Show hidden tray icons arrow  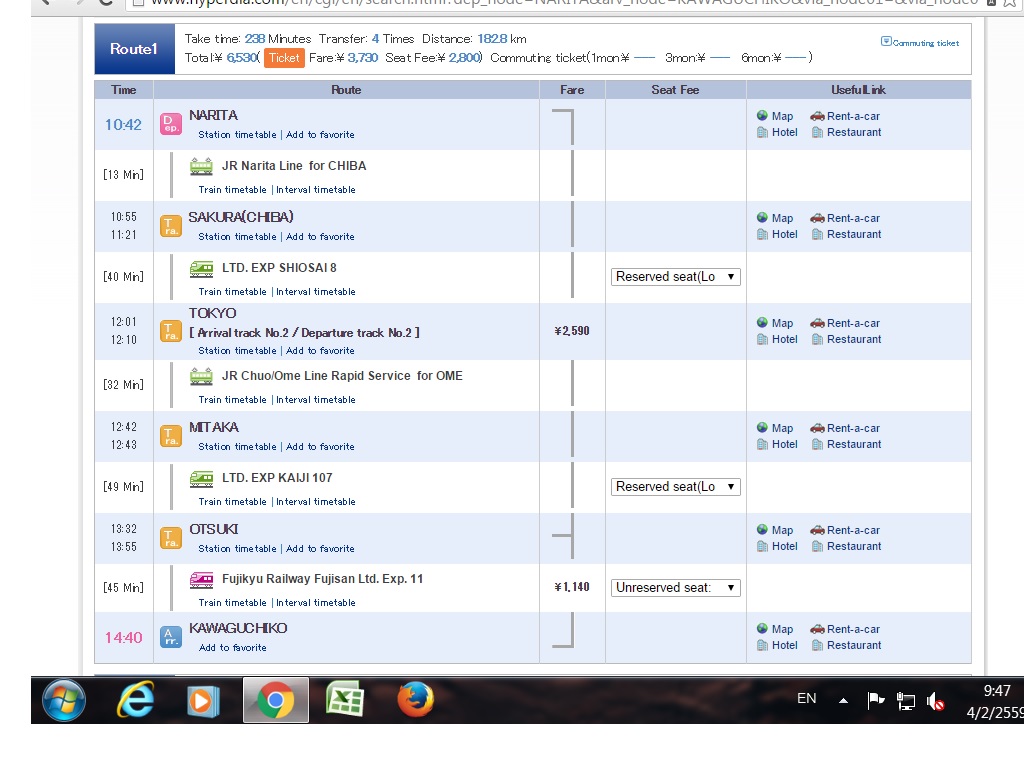pos(844,701)
